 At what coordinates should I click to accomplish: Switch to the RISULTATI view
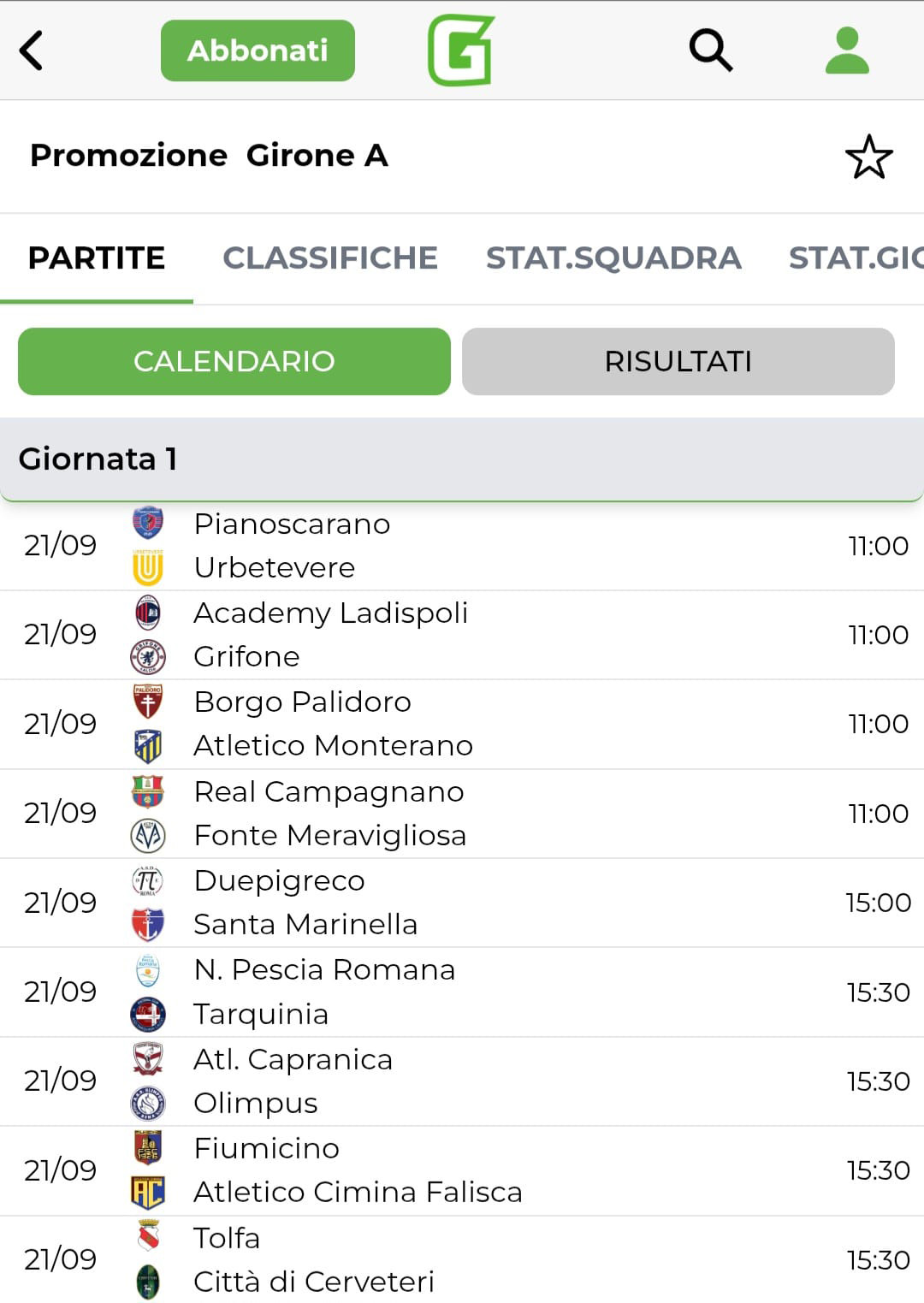coord(678,361)
